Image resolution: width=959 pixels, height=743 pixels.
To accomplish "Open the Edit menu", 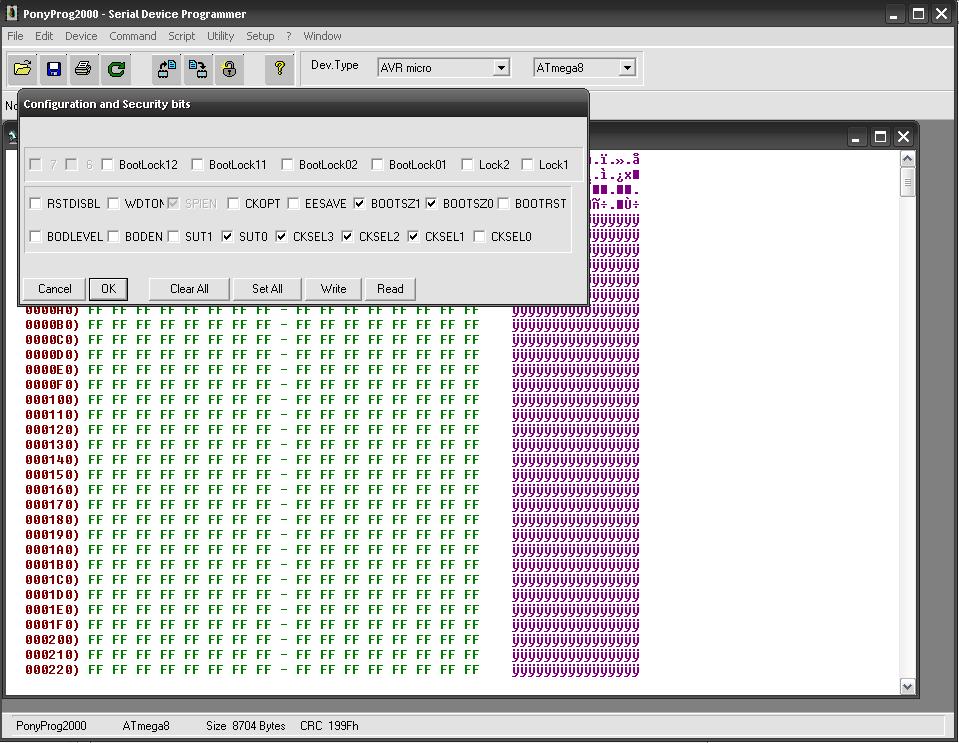I will (44, 36).
